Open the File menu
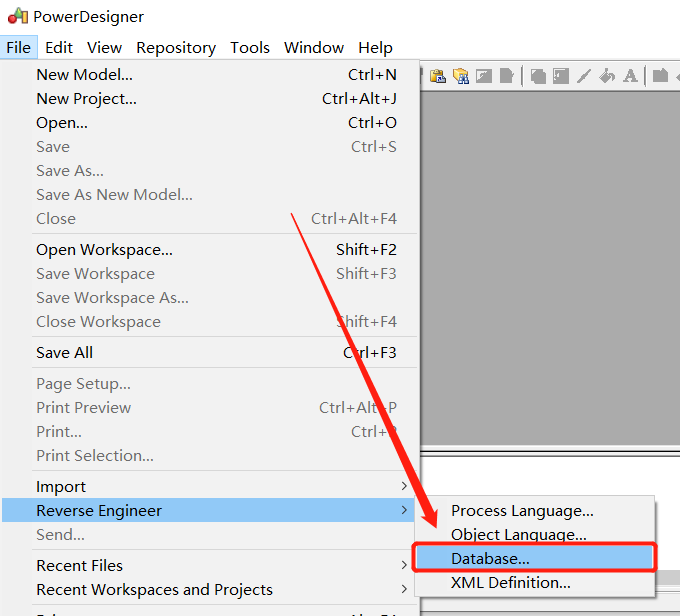The width and height of the screenshot is (680, 616). (19, 47)
